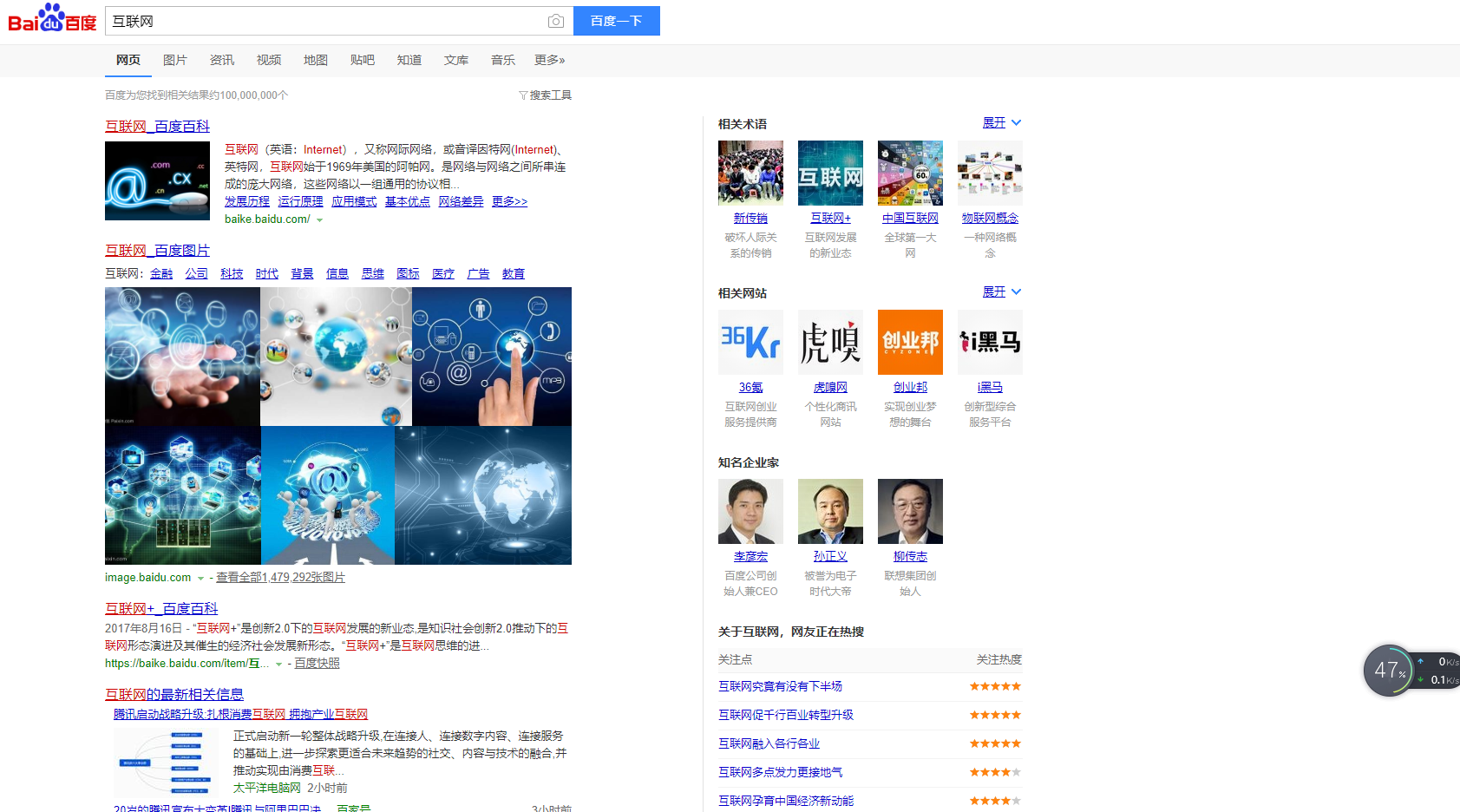The height and width of the screenshot is (812, 1460).
Task: Open the Baidu Baike @ thumbnail
Action: [x=157, y=180]
